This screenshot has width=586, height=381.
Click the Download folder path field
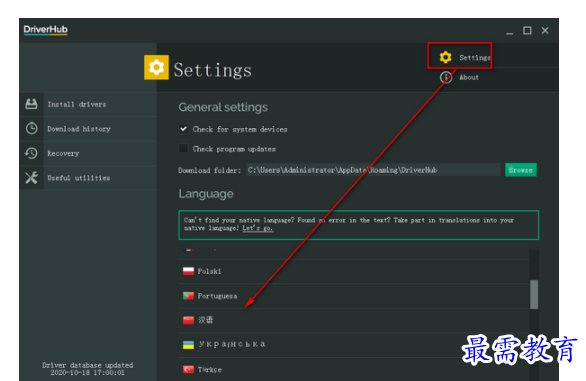click(x=373, y=170)
